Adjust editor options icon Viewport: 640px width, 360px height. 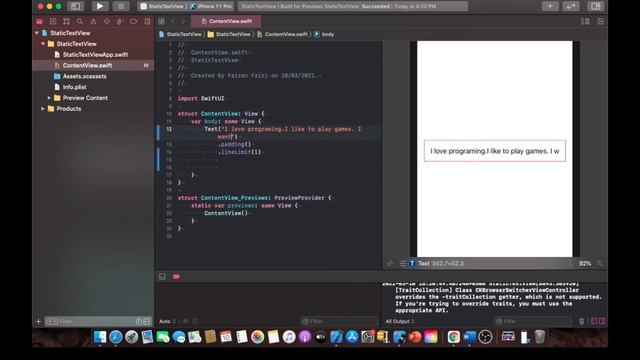(585, 21)
